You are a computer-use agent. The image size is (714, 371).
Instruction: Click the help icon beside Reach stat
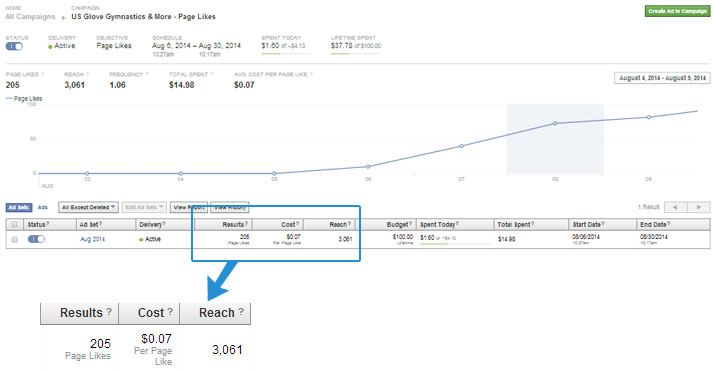[x=87, y=74]
